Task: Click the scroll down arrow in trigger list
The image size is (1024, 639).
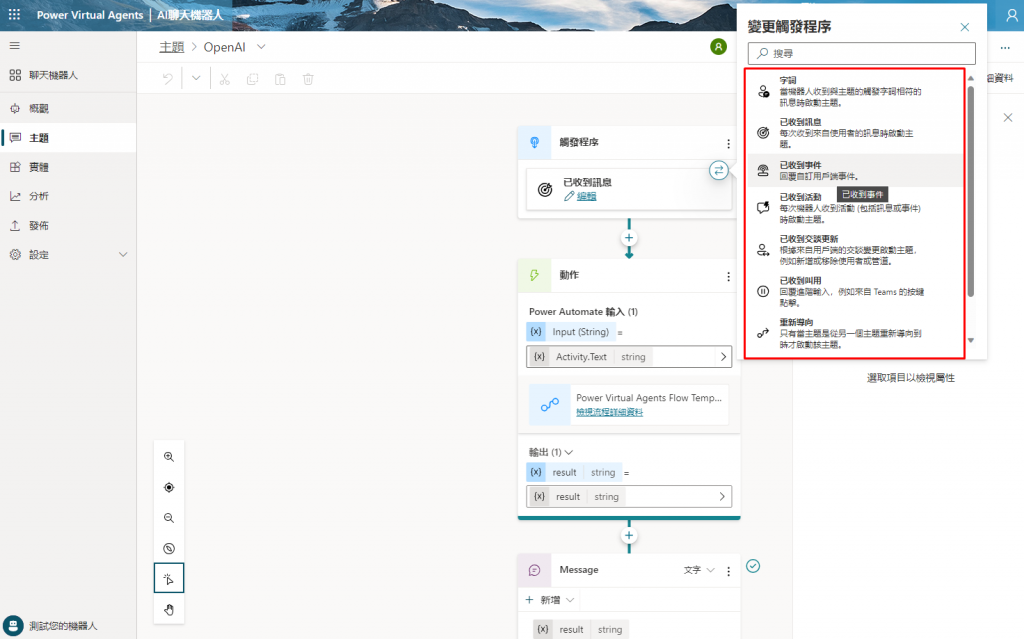Action: click(971, 340)
